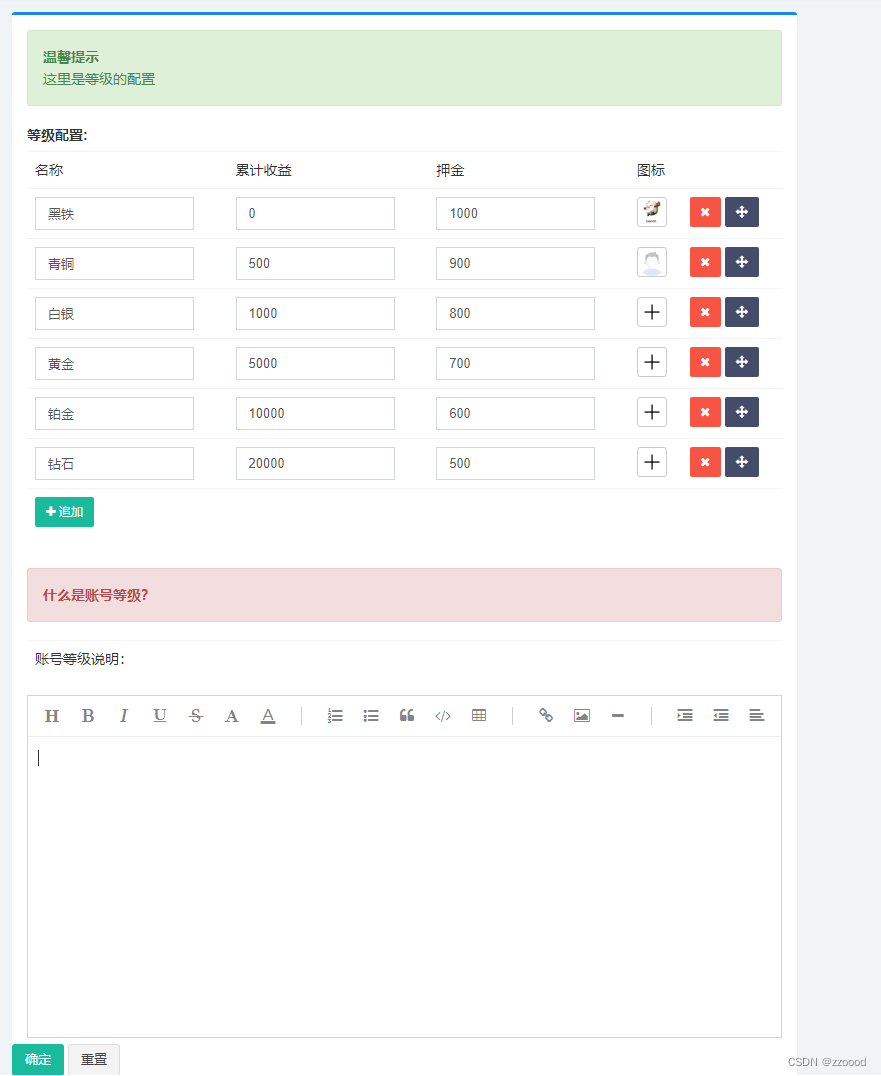Insert a horizontal rule in the editor
This screenshot has width=881, height=1076.
pos(617,715)
